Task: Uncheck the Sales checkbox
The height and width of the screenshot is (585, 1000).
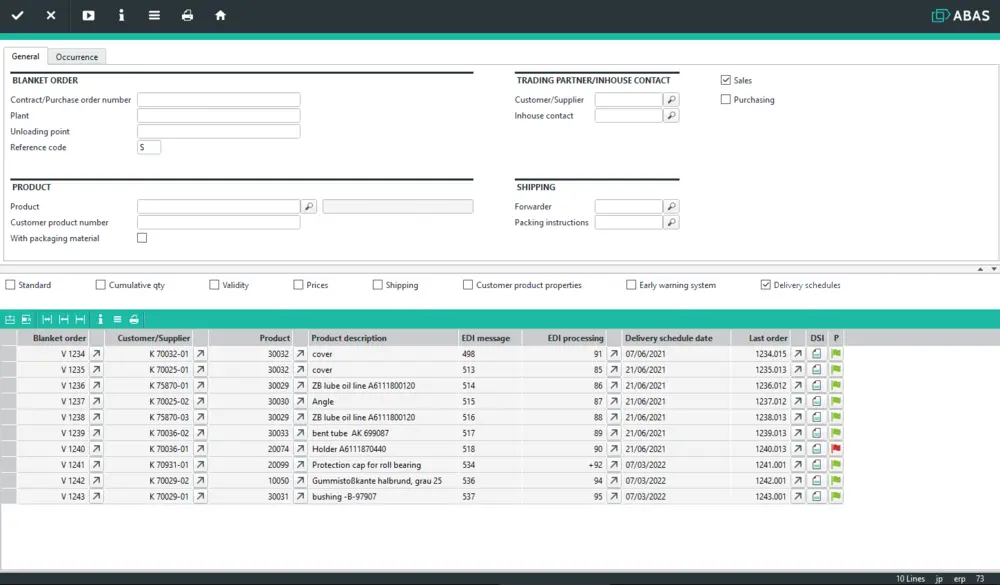Action: pyautogui.click(x=726, y=80)
